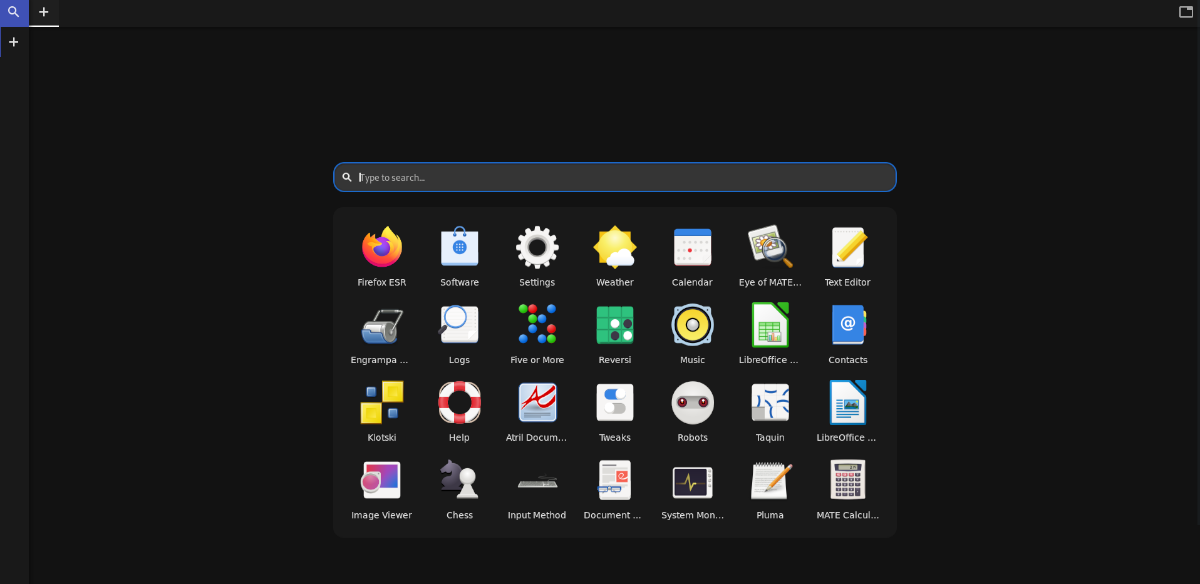Launch the Reversi game
Screen dimensions: 1200x584
[x=614, y=324]
